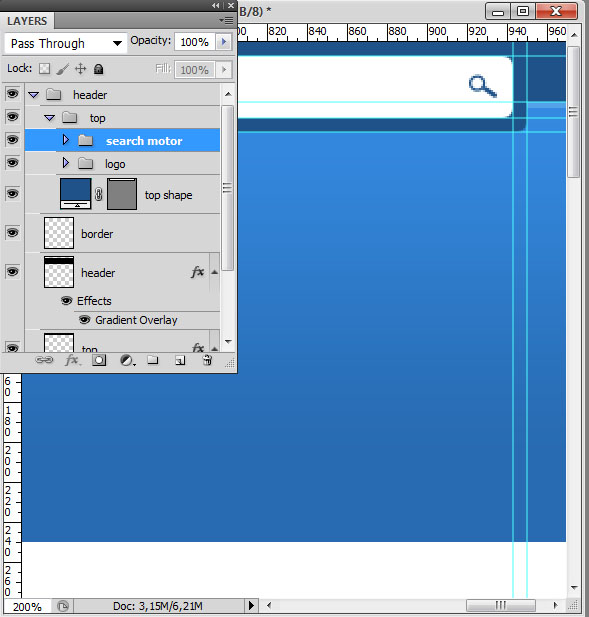This screenshot has width=589, height=617.
Task: Click Doc: 3,15M/6,21M status text
Action: click(x=158, y=606)
